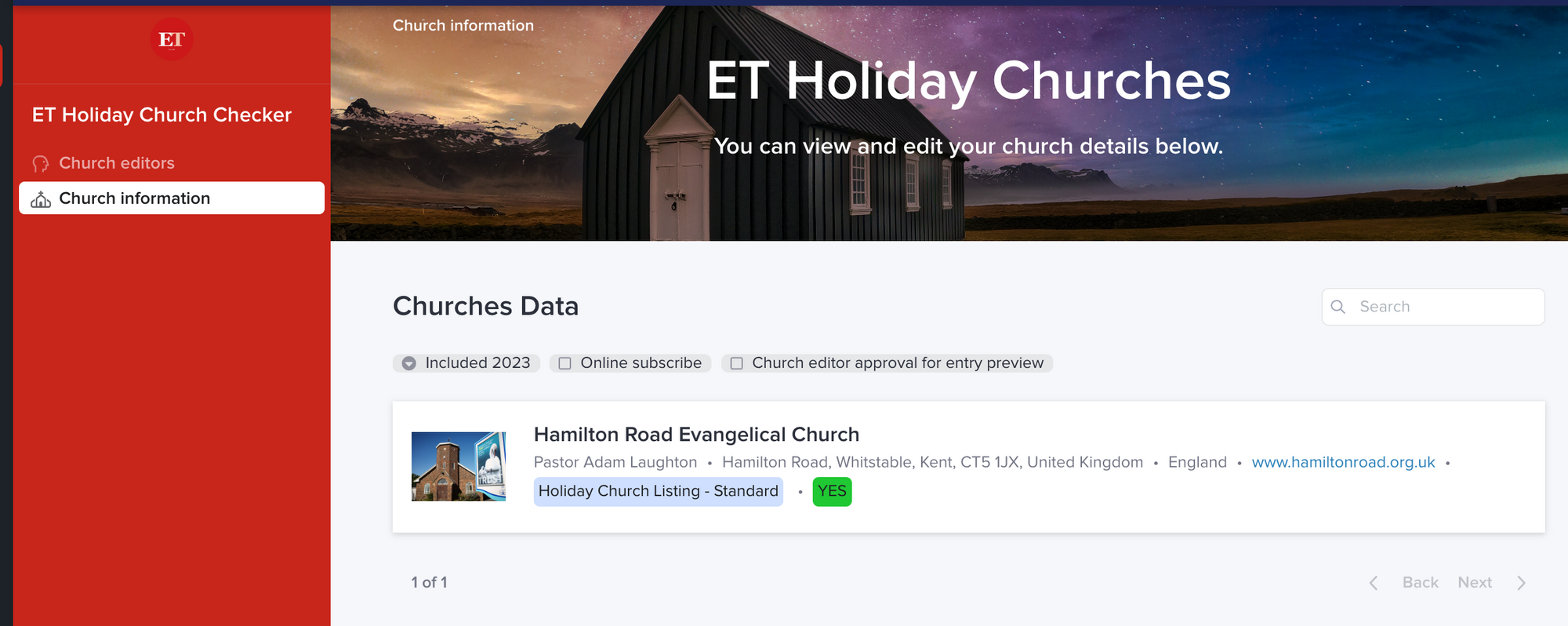Click the Next pagination button
Viewport: 1568px width, 626px height.
click(1475, 583)
